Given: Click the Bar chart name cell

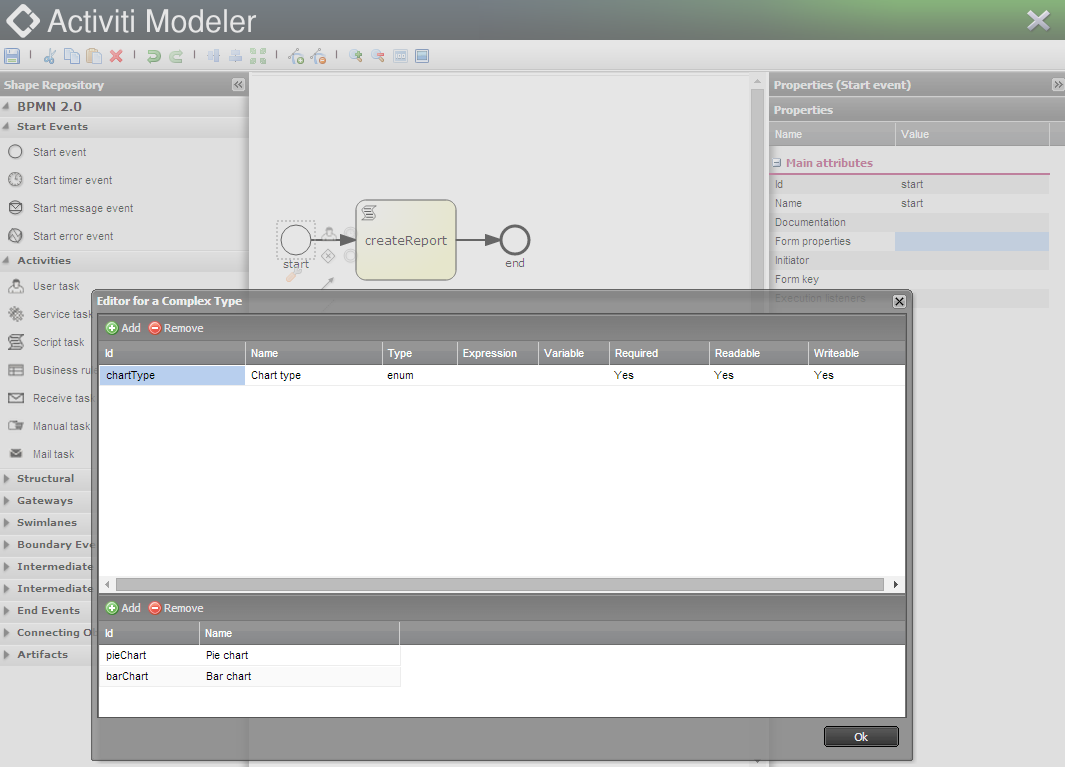Looking at the screenshot, I should [x=300, y=676].
